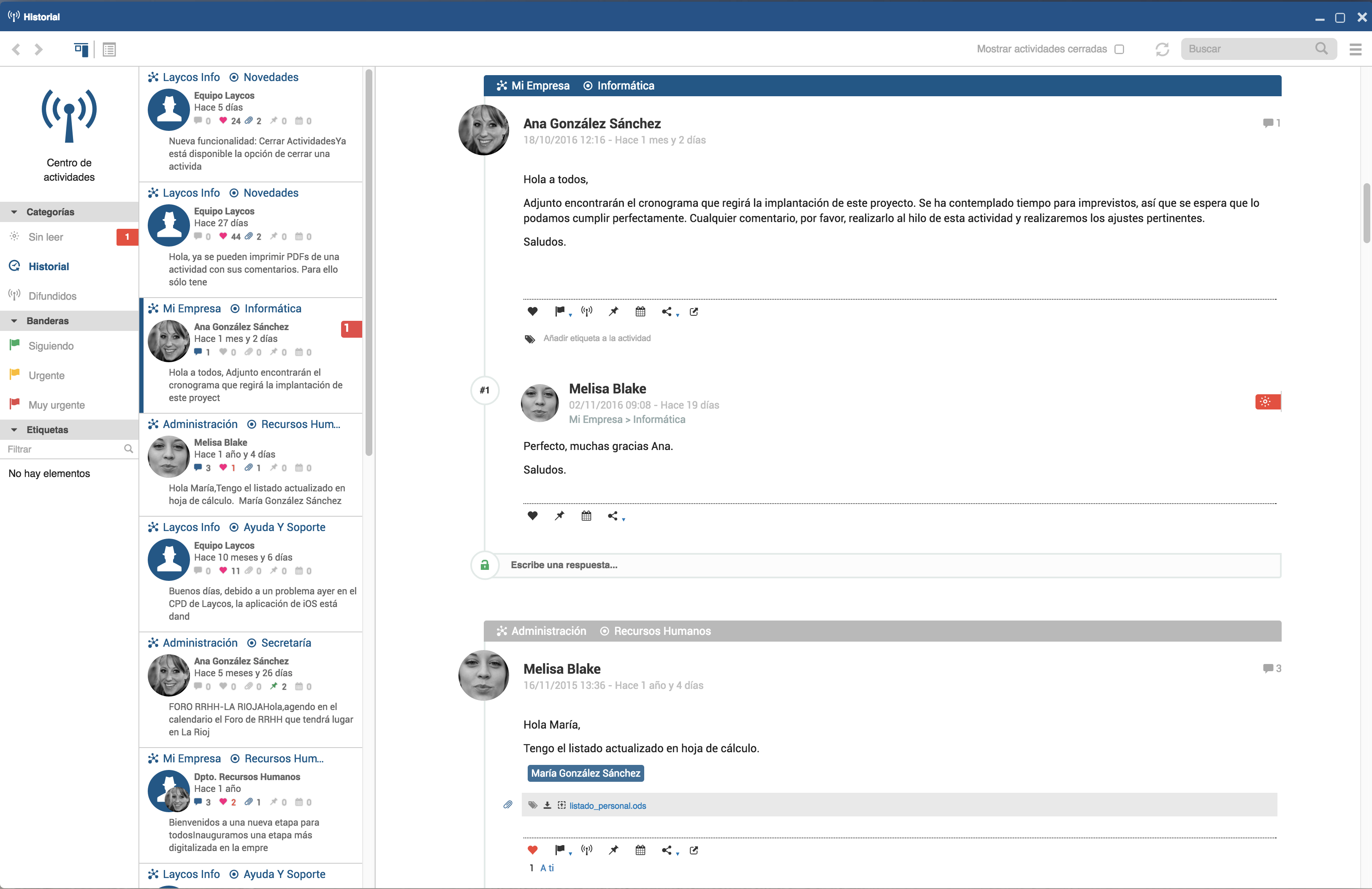Screen dimensions: 1372x889
Task: Click Melisa Blake's avatar in reply #1
Action: point(540,403)
